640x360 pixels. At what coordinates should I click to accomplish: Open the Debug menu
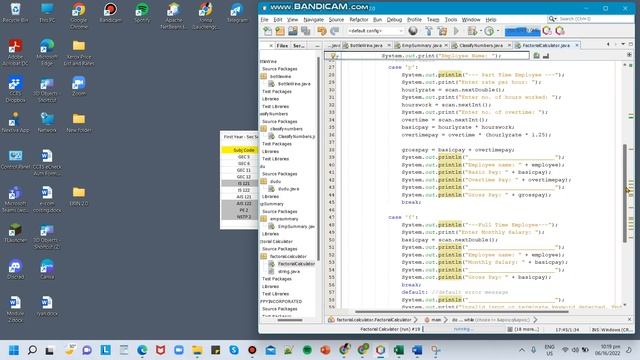[x=394, y=19]
